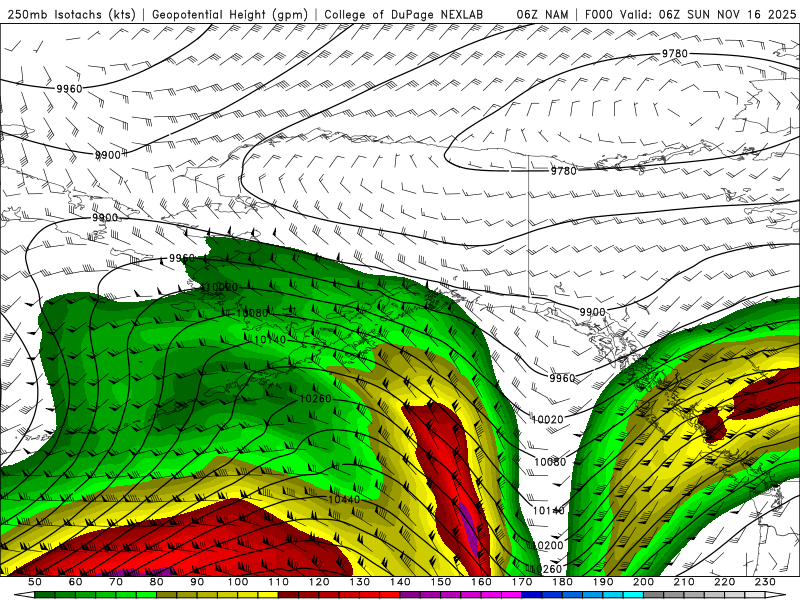Click the 100 knot value on the color scale

pos(238,582)
